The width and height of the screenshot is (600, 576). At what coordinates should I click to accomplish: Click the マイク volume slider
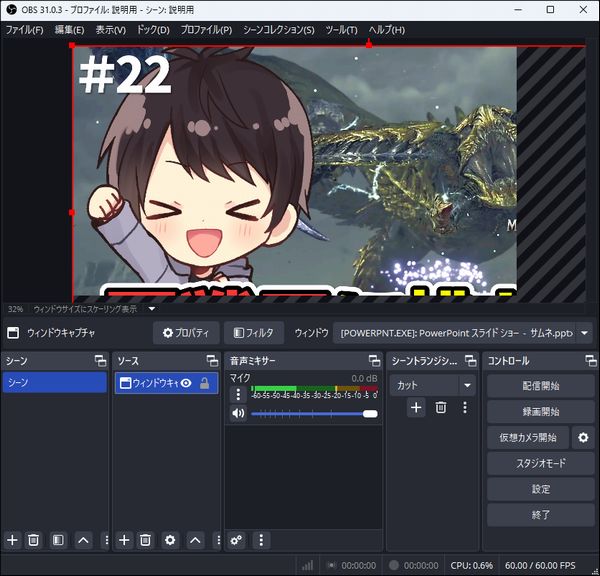click(315, 414)
